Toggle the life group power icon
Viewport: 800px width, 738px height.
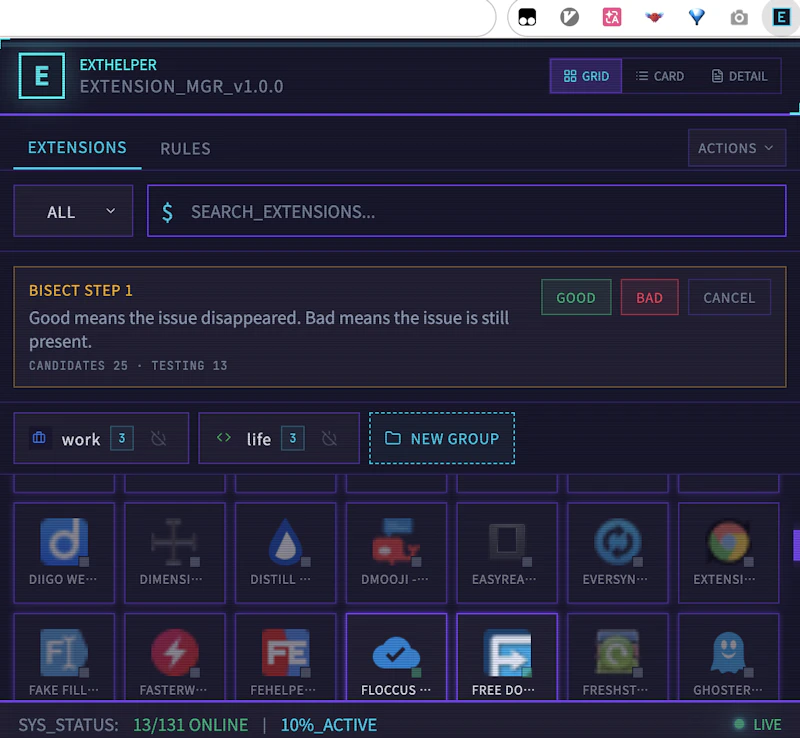coord(330,438)
